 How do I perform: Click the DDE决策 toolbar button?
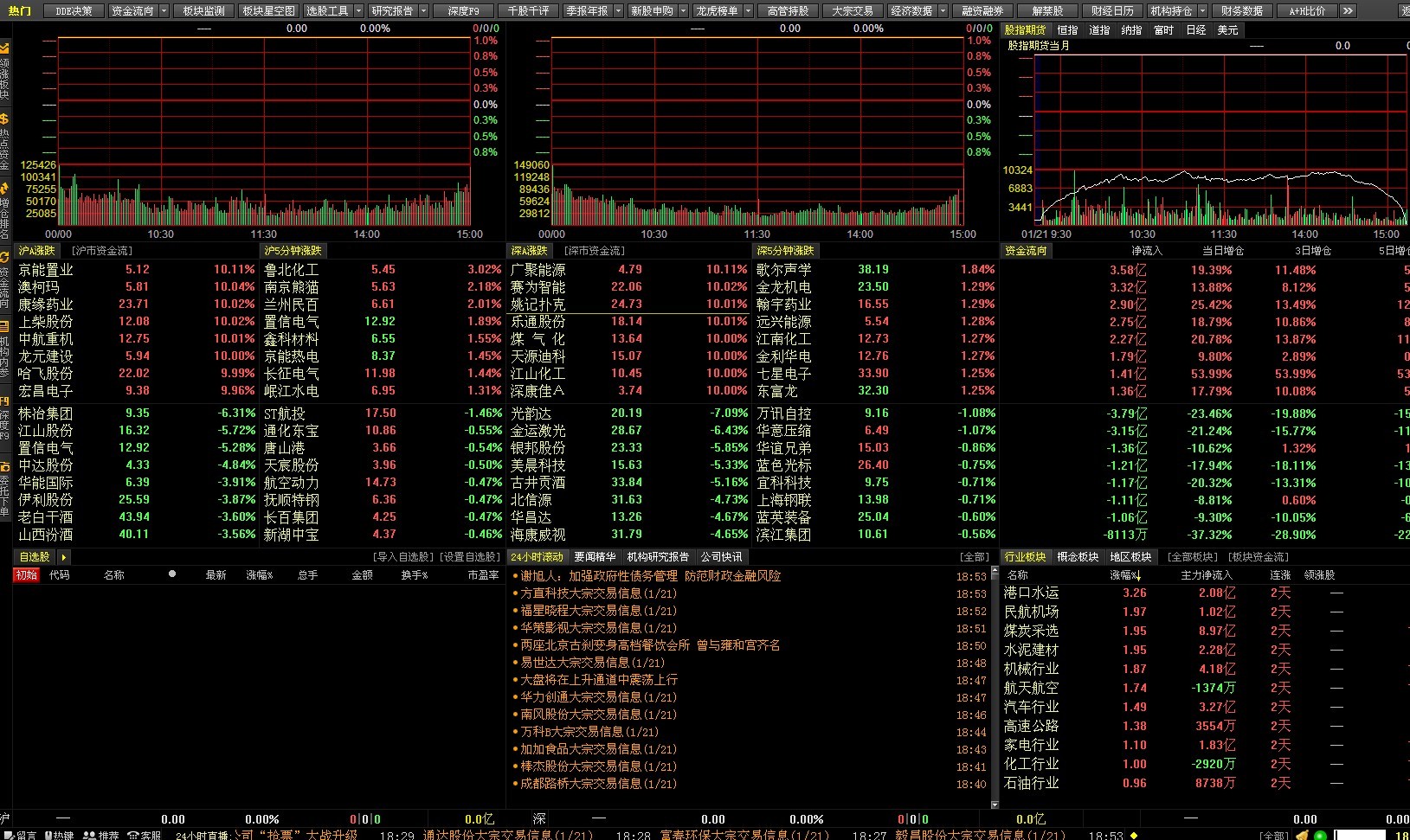coord(74,10)
